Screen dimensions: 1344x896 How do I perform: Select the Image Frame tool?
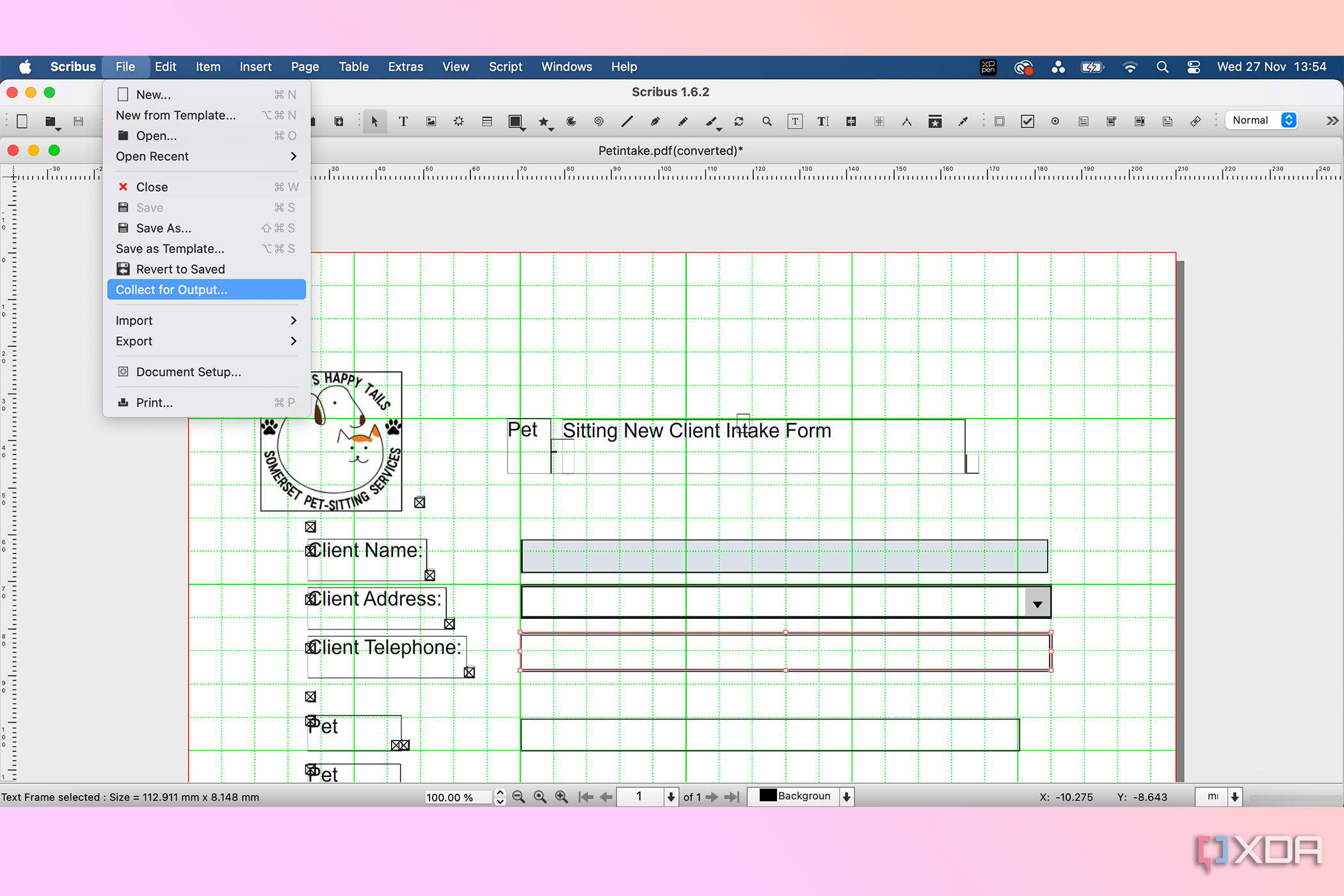click(431, 122)
